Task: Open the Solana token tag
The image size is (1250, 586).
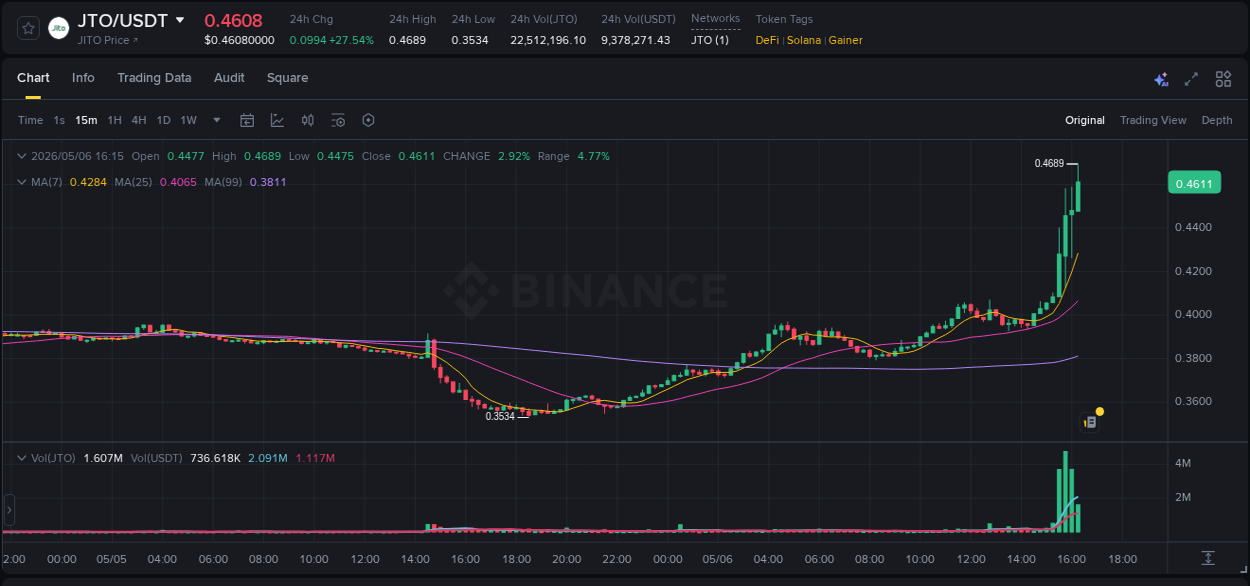Action: tap(804, 40)
